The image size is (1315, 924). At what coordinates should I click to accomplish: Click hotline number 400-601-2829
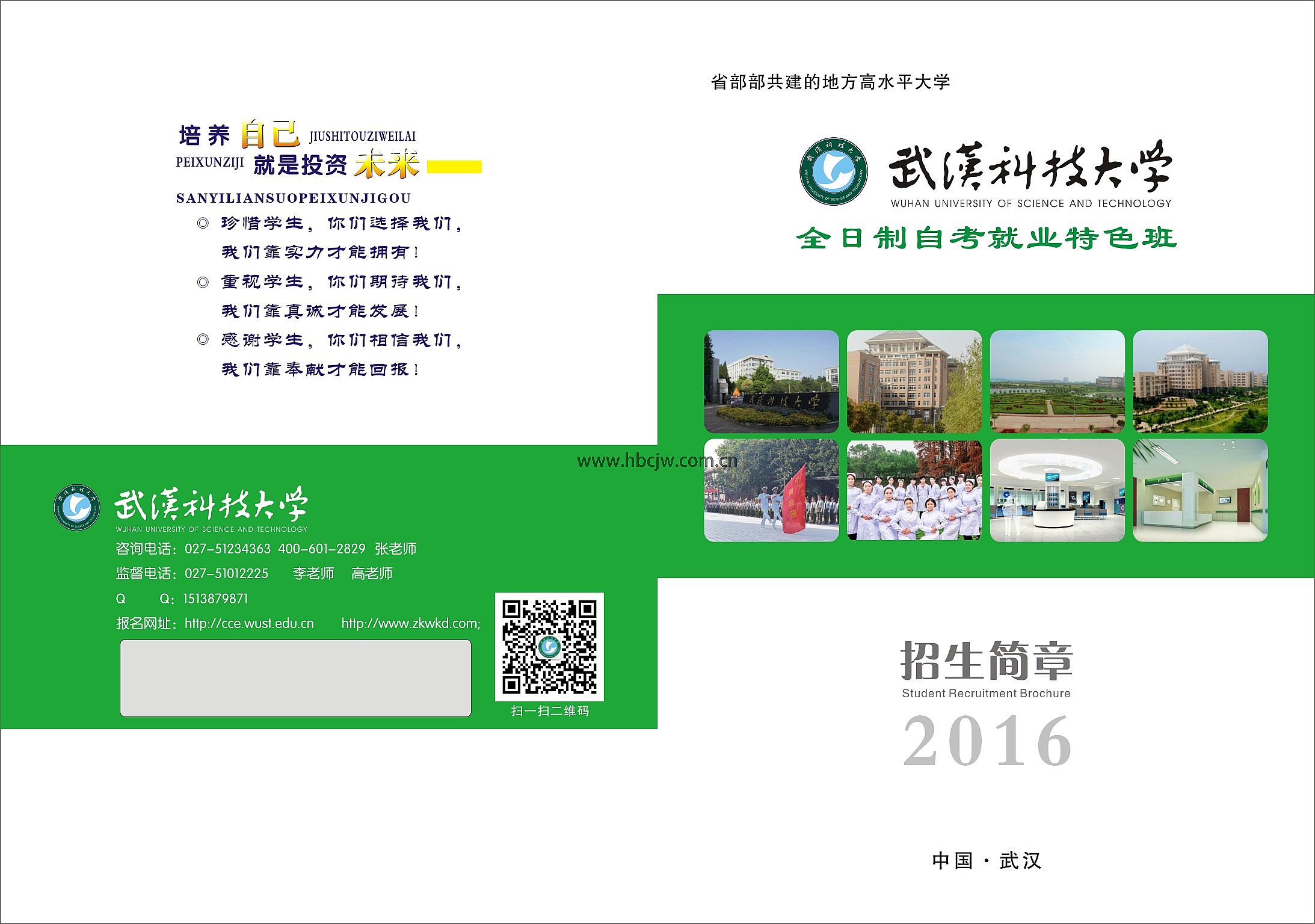tap(322, 549)
